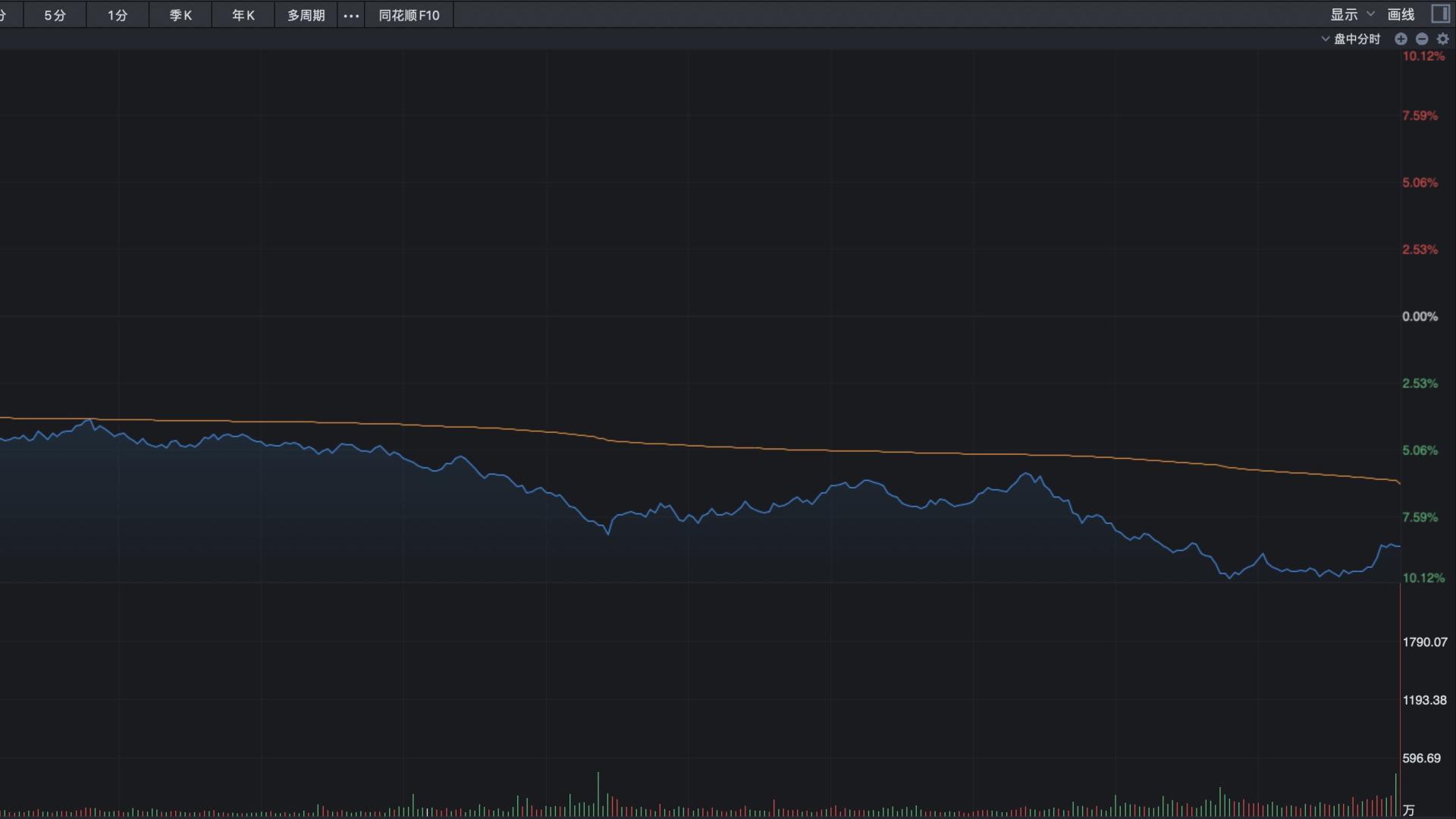The height and width of the screenshot is (819, 1456).
Task: Open 同花顺F10 company info
Action: (x=409, y=15)
